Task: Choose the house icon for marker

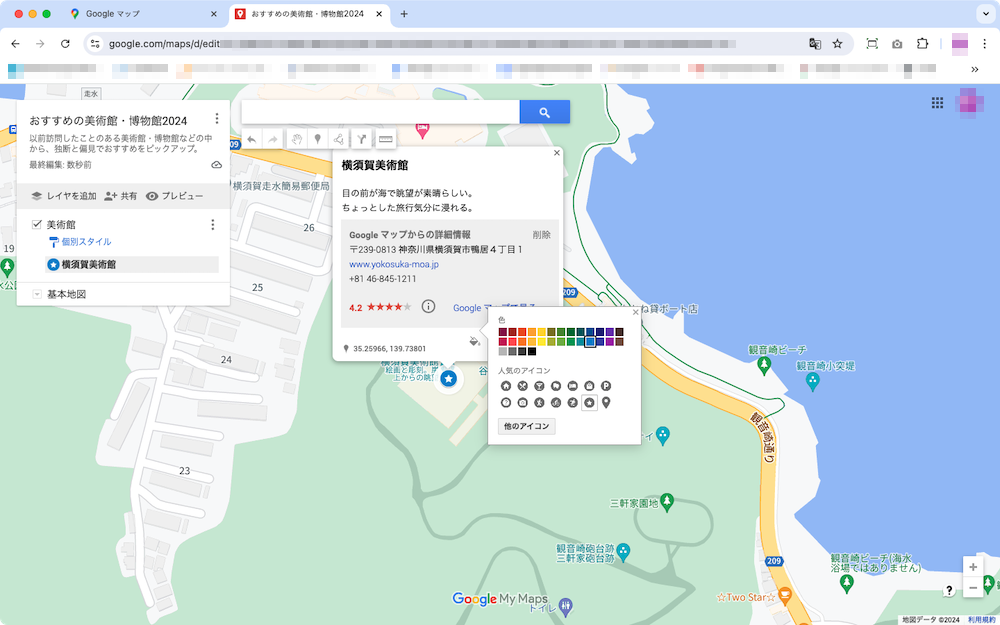Action: point(506,386)
